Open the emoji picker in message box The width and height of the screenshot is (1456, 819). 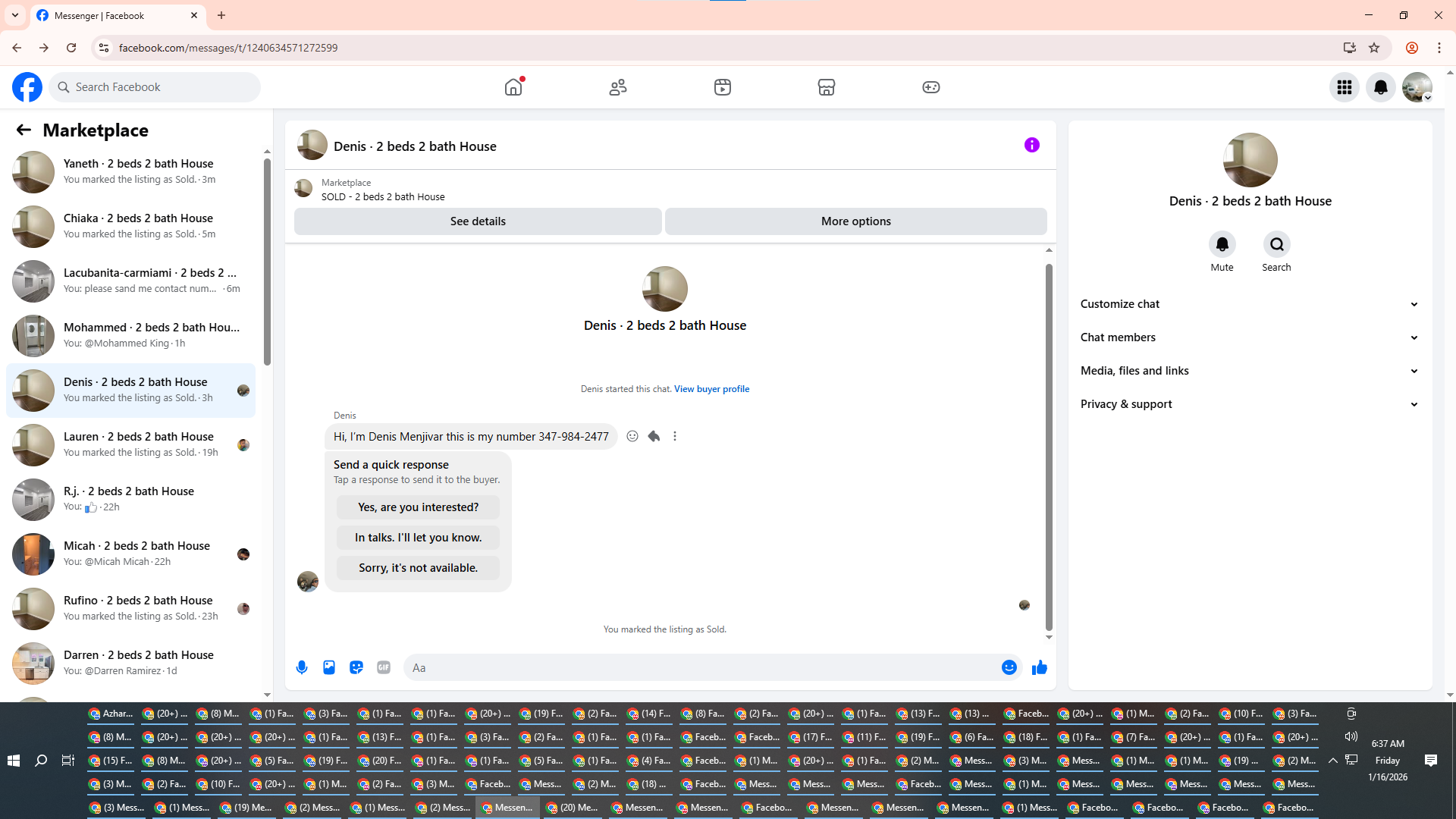coord(1009,667)
